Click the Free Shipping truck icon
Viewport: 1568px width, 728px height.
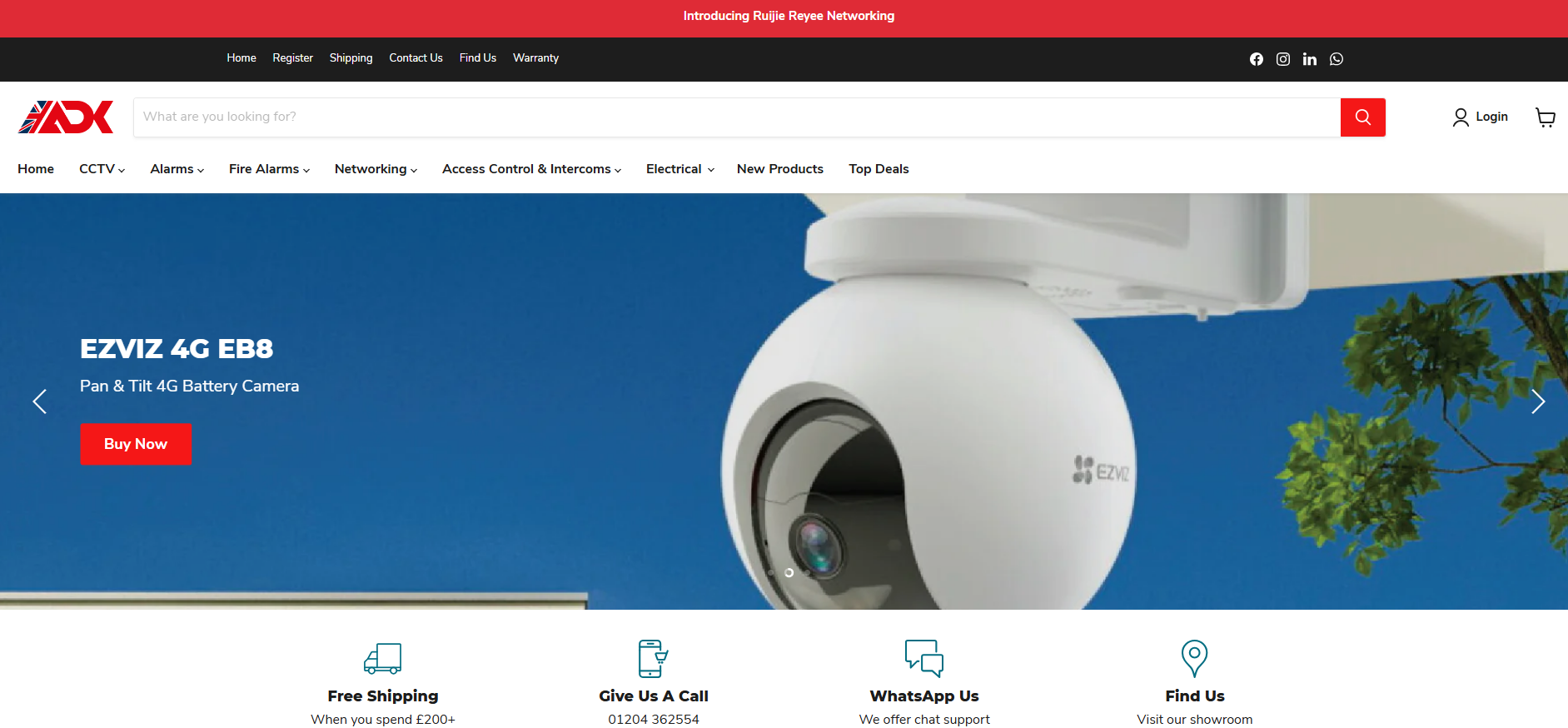click(x=383, y=658)
